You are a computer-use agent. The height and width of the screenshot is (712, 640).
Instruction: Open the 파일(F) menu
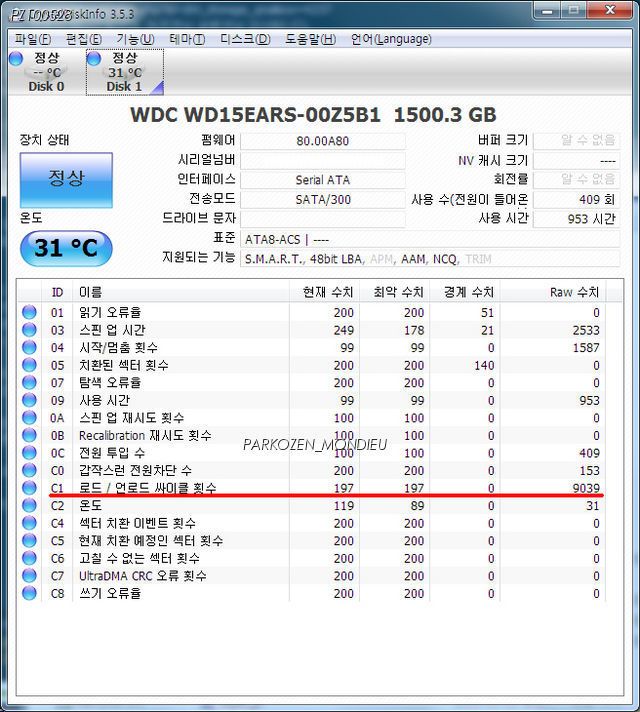coord(33,39)
